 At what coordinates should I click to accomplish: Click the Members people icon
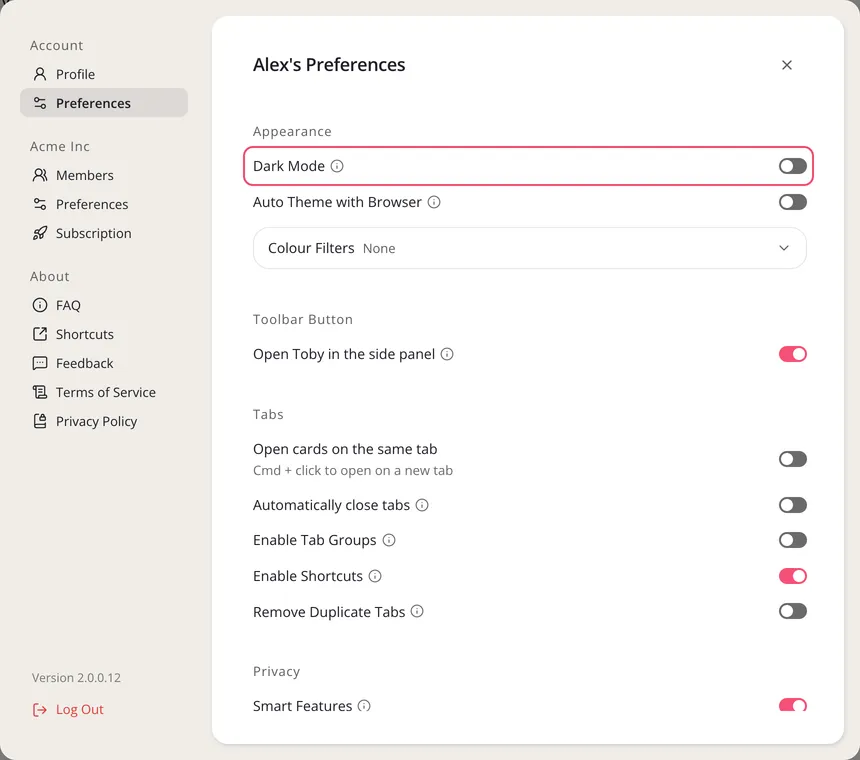pyautogui.click(x=39, y=175)
